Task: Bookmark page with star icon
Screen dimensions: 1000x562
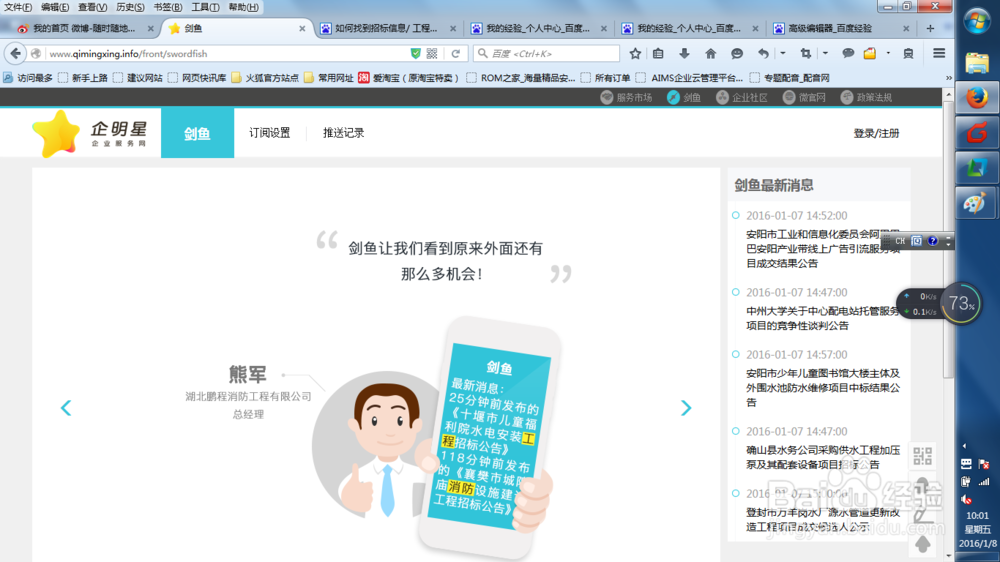Action: [x=635, y=54]
